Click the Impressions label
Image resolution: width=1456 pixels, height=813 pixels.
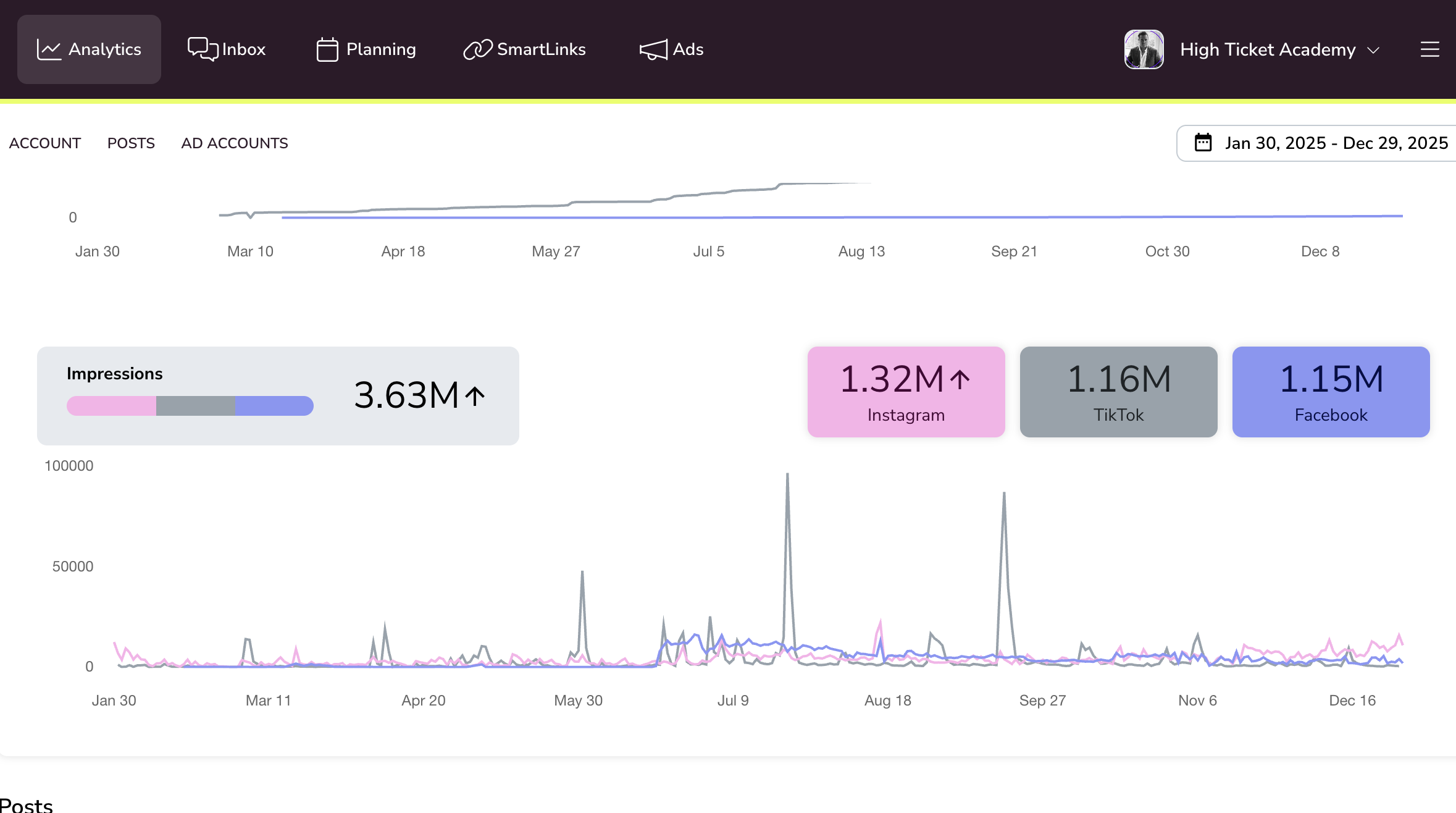(x=115, y=374)
